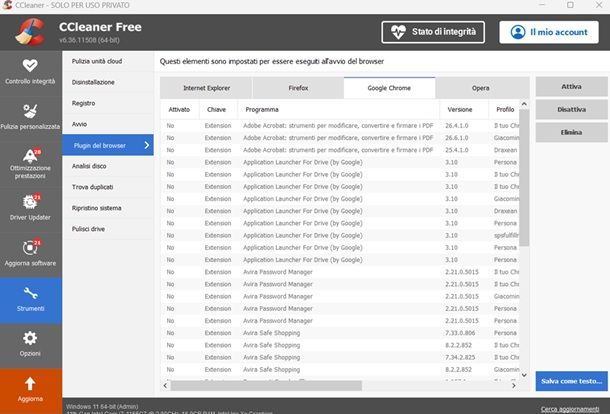Click the CCleaner logo in header
The width and height of the screenshot is (610, 414).
pyautogui.click(x=30, y=32)
